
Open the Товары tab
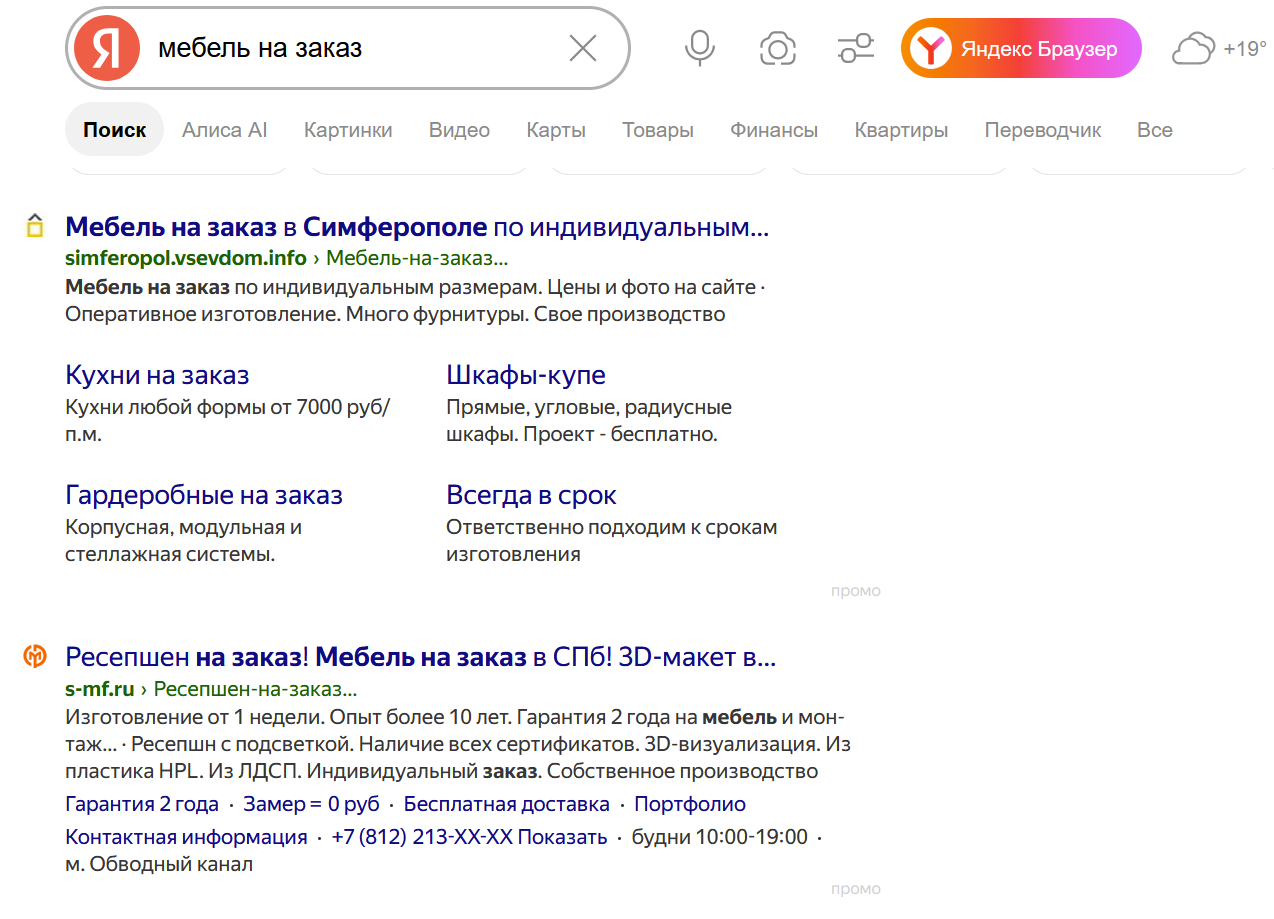point(658,130)
